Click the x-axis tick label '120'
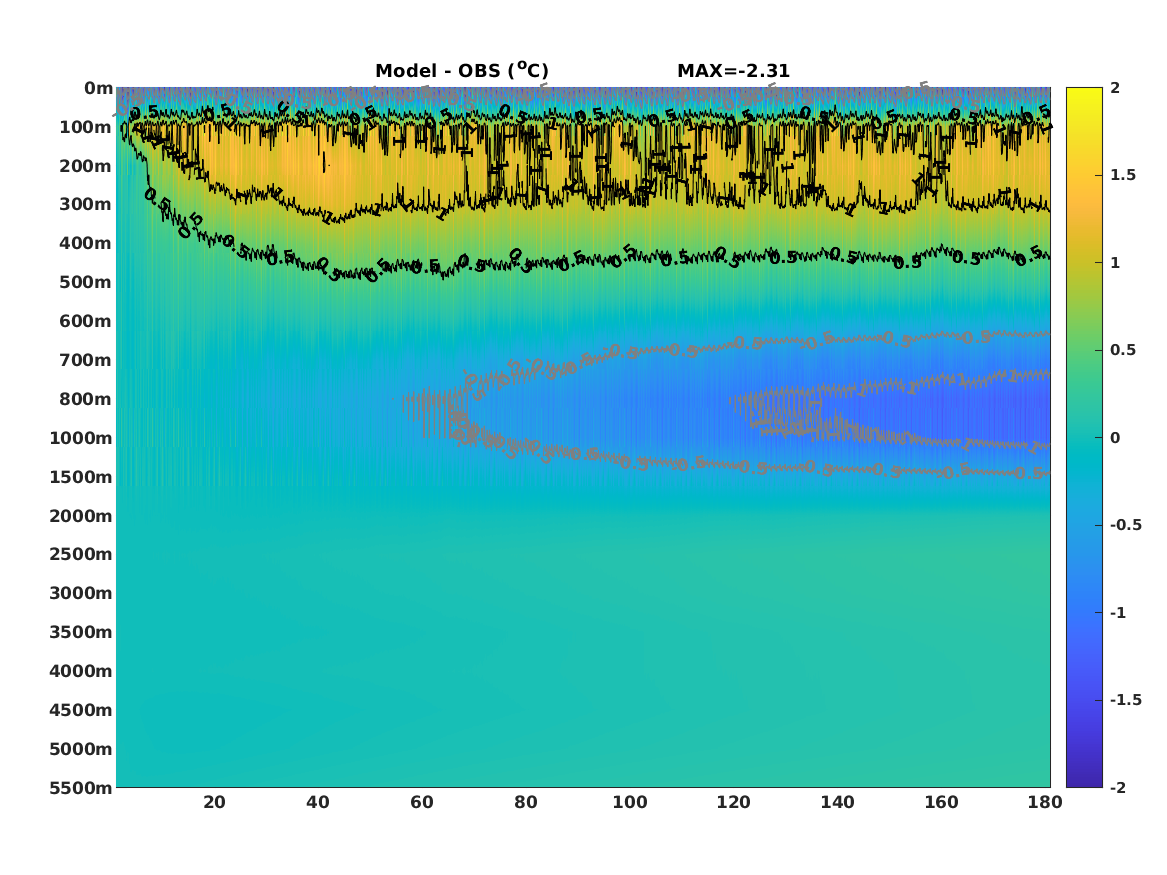The height and width of the screenshot is (875, 1167). (x=734, y=802)
